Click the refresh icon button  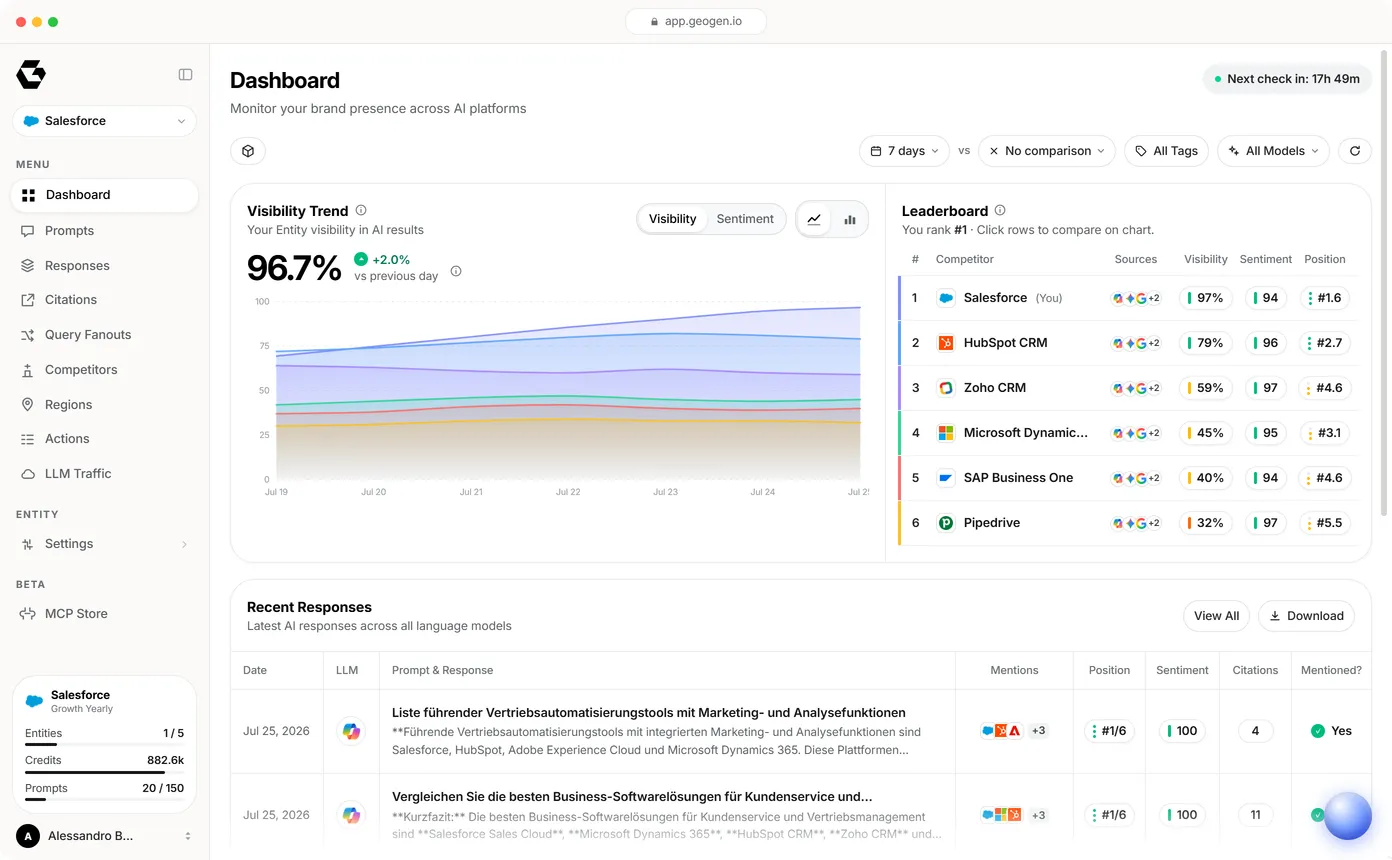point(1355,151)
